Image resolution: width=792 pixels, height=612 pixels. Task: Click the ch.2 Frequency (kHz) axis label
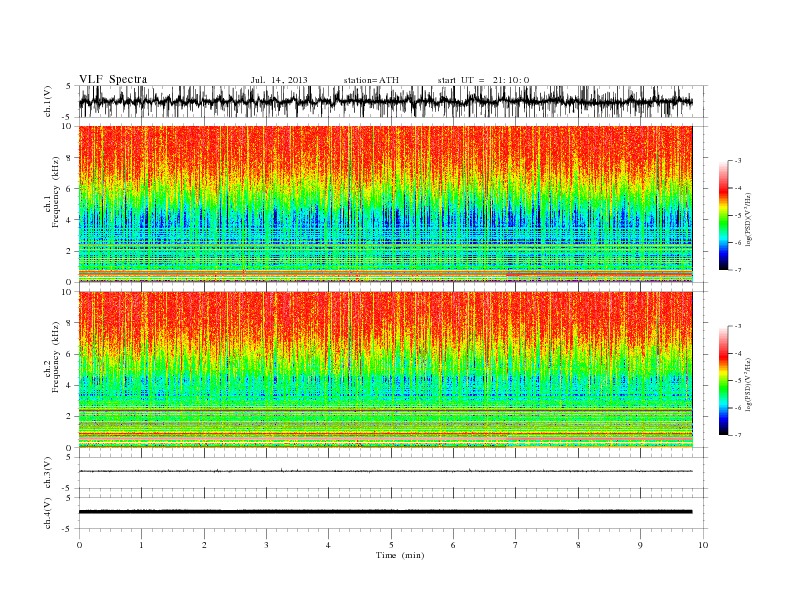(52, 358)
